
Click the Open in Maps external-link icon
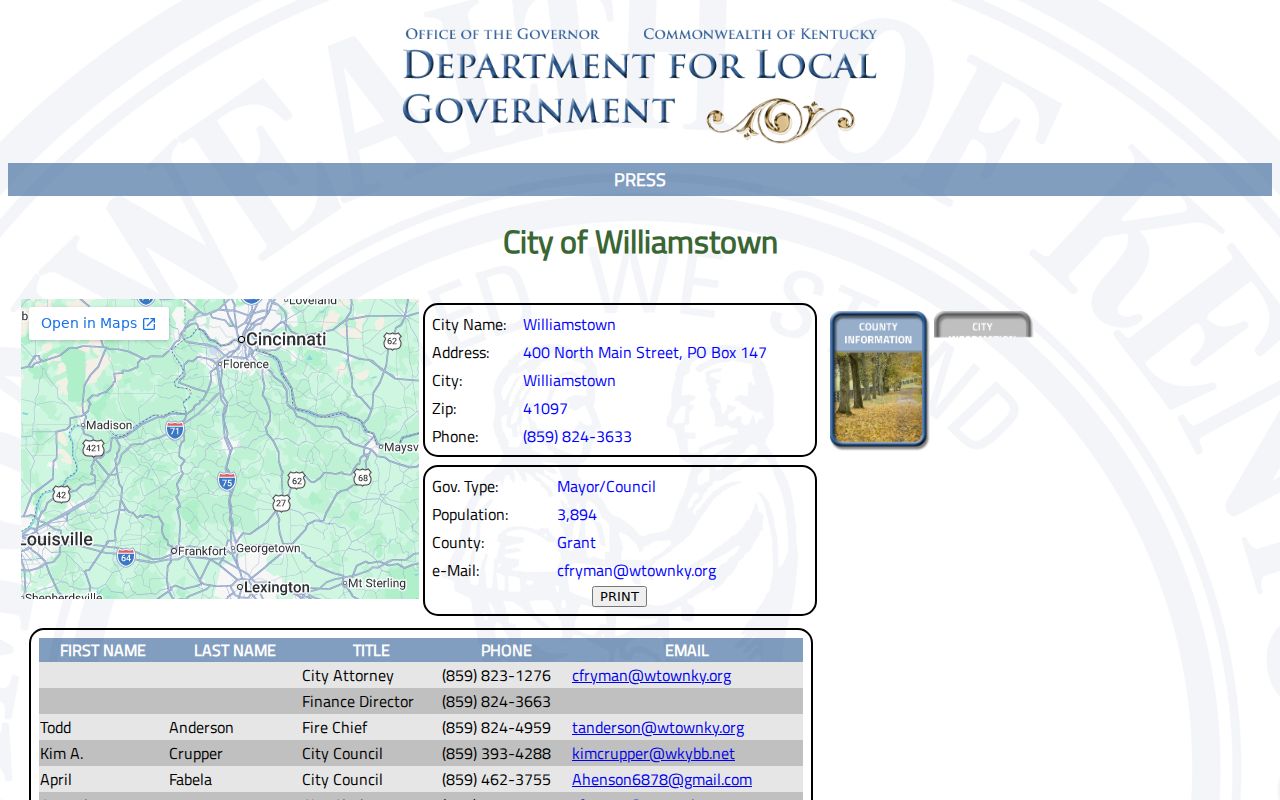149,324
